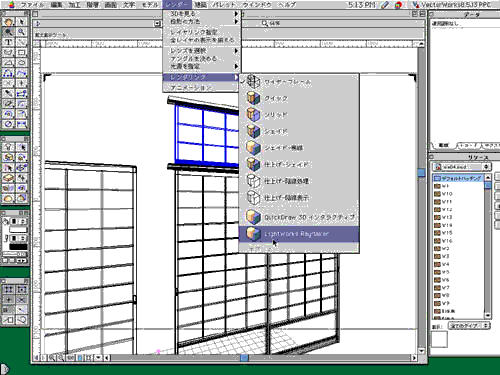Choose Lightworks Raytracer rendering
Screen dimensions: 500x375
[299, 234]
